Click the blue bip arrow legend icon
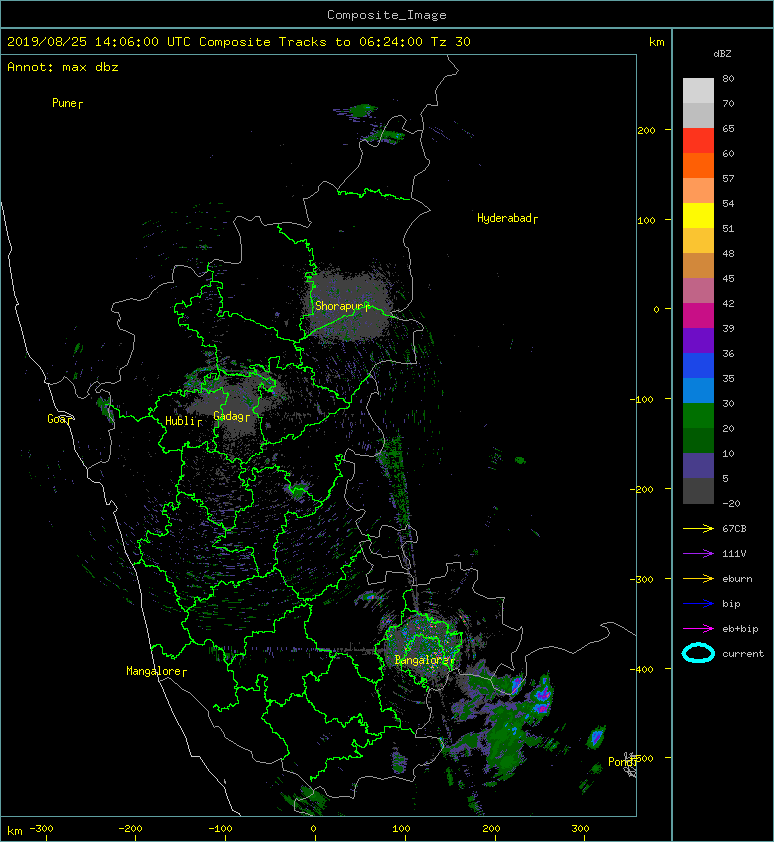This screenshot has width=774, height=842. pyautogui.click(x=698, y=604)
